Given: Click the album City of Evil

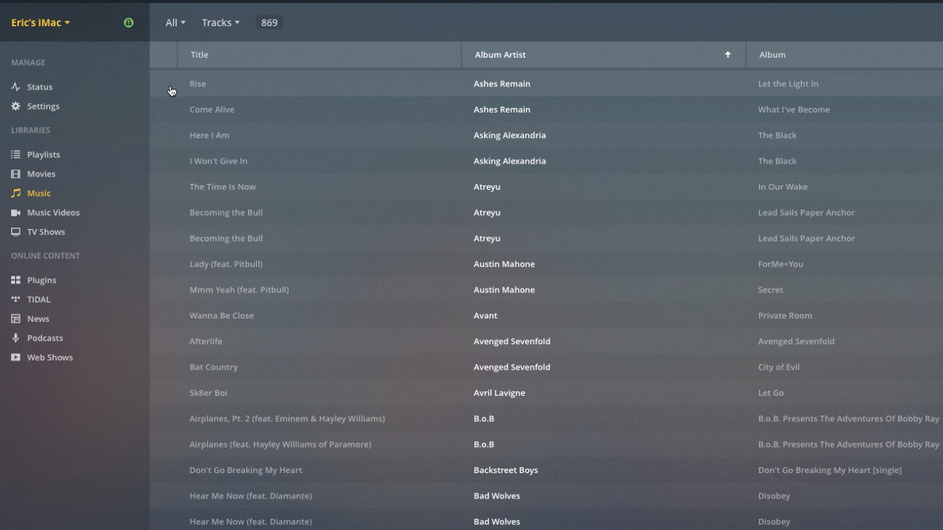Looking at the screenshot, I should point(779,367).
